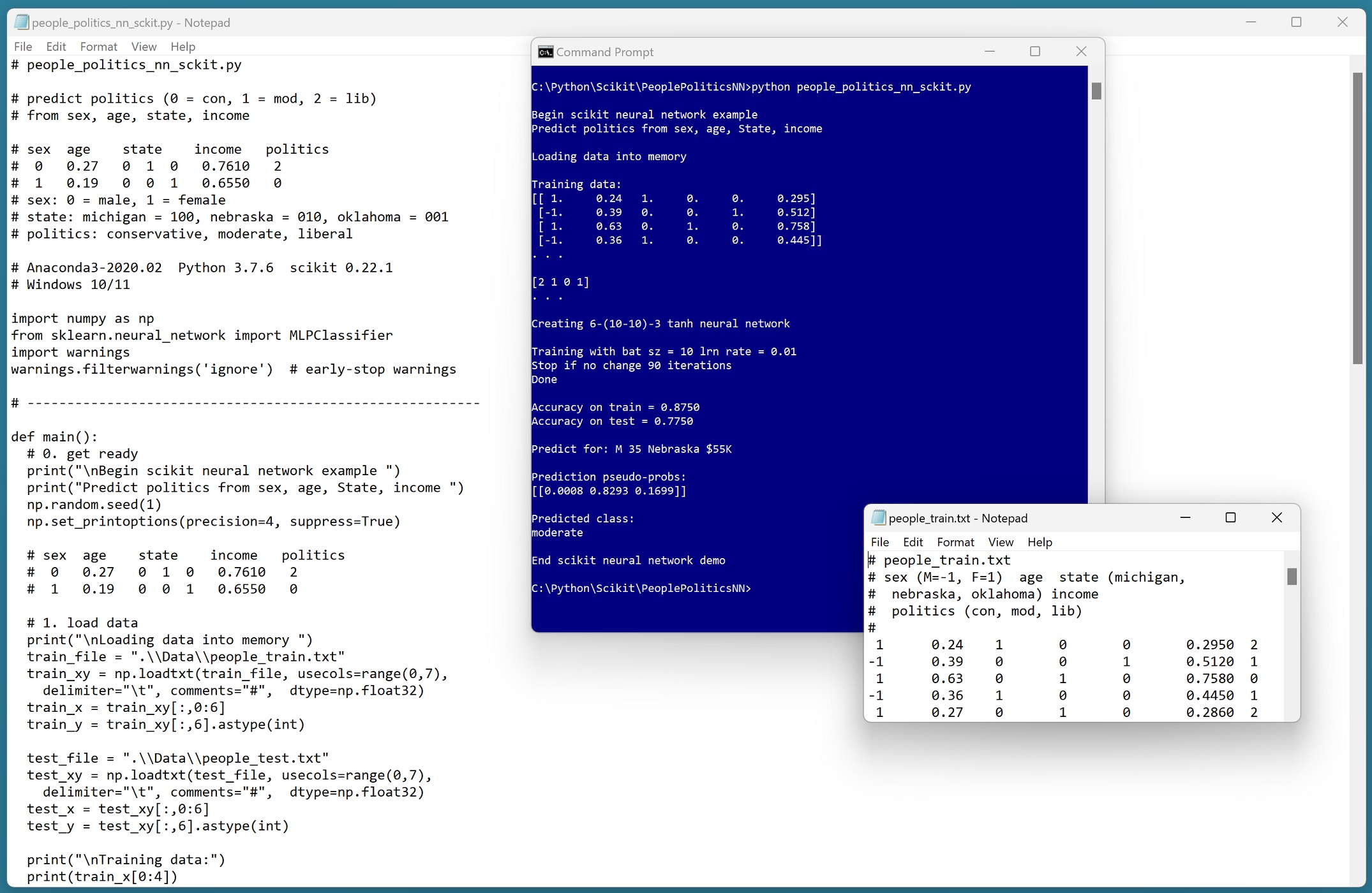
Task: Maximize the Command Prompt window
Action: point(1035,52)
